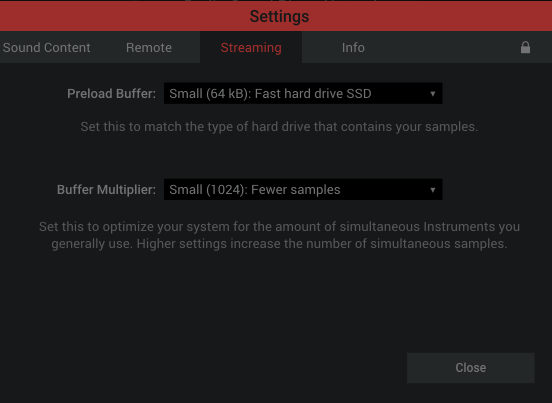Click the word 'Settings' in the header
The width and height of the screenshot is (552, 403).
tap(279, 16)
